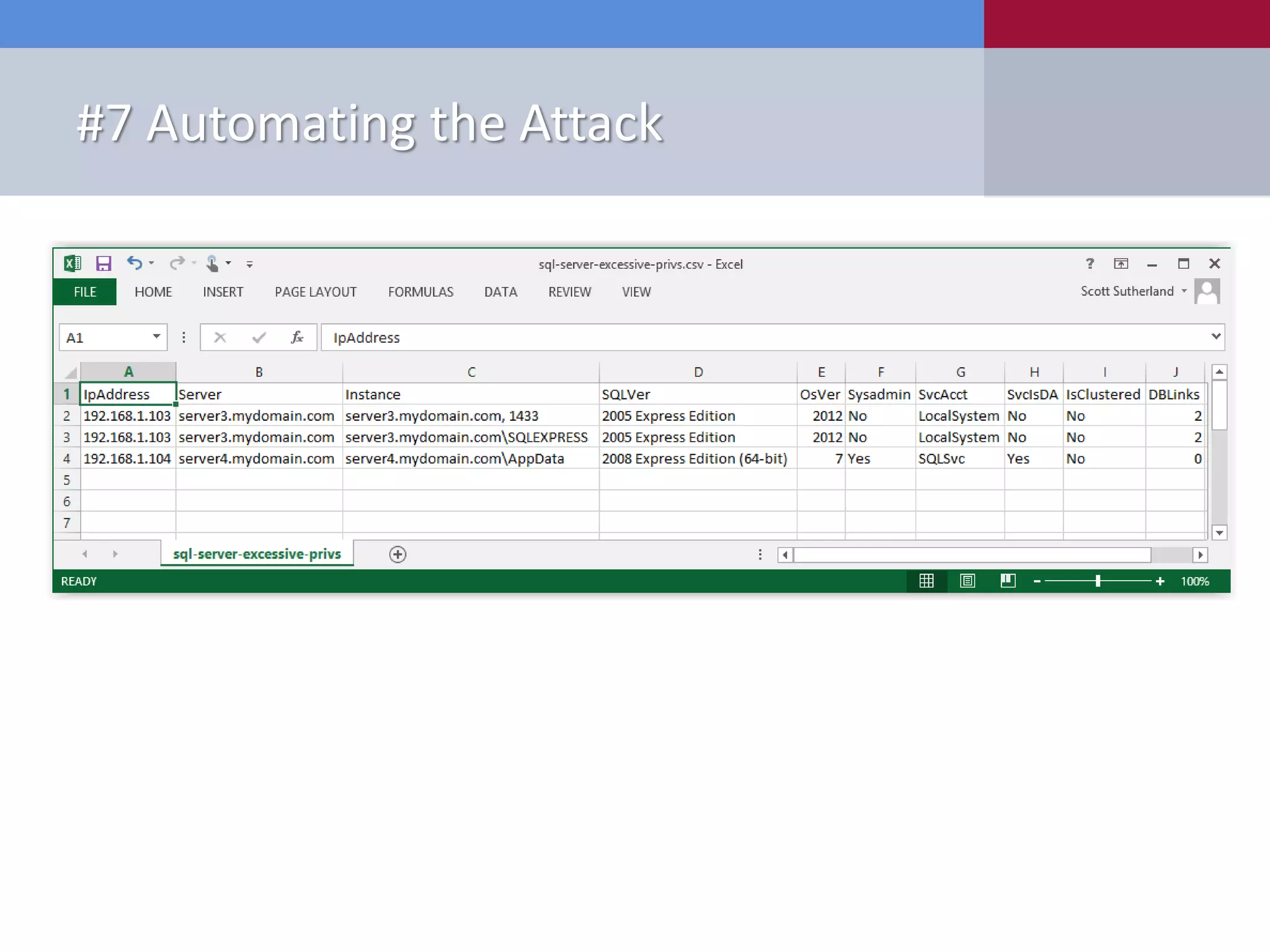
Task: Click the user profile picture icon
Action: 1207,291
